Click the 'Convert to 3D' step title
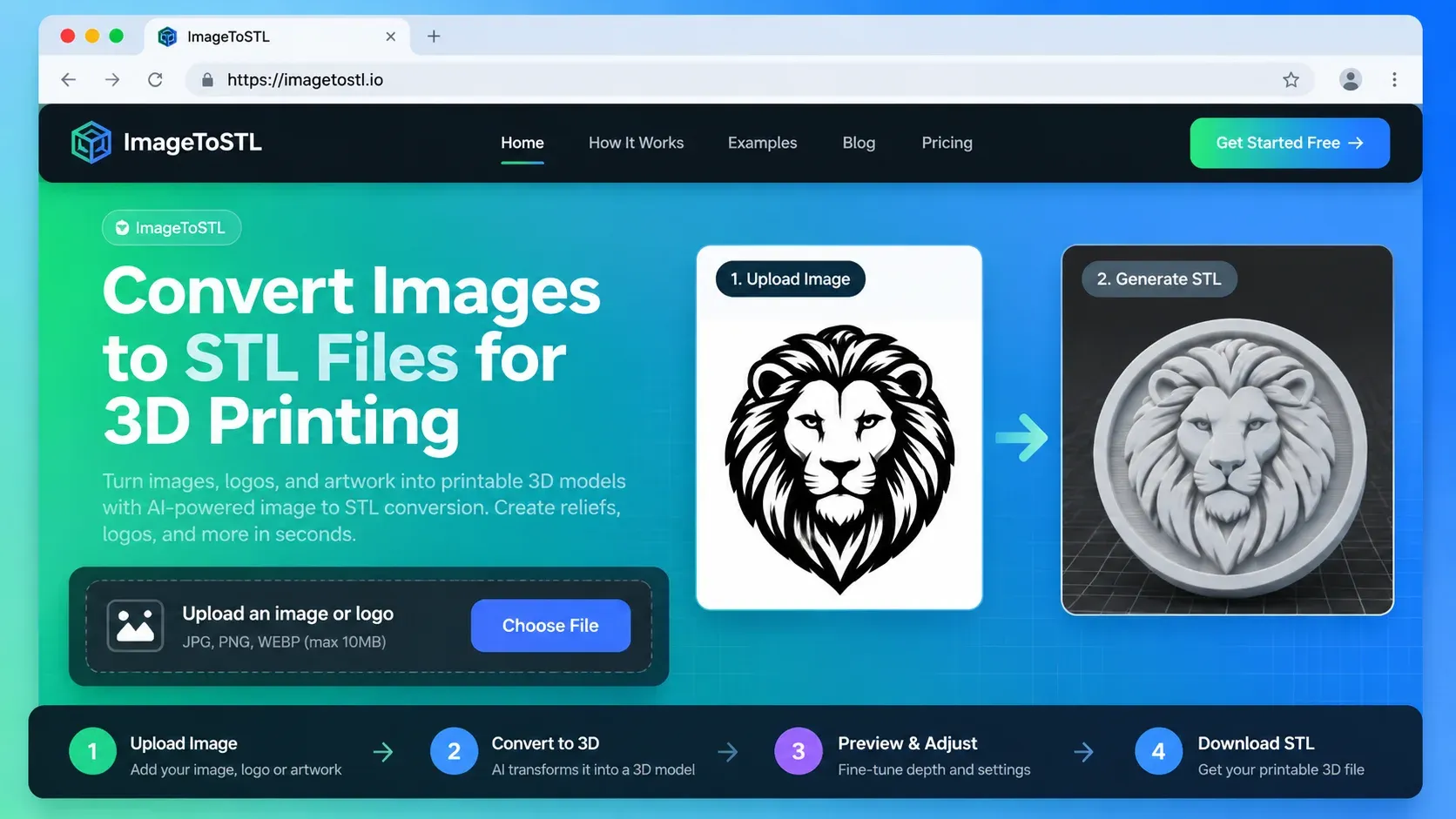The image size is (1456, 819). (x=545, y=743)
